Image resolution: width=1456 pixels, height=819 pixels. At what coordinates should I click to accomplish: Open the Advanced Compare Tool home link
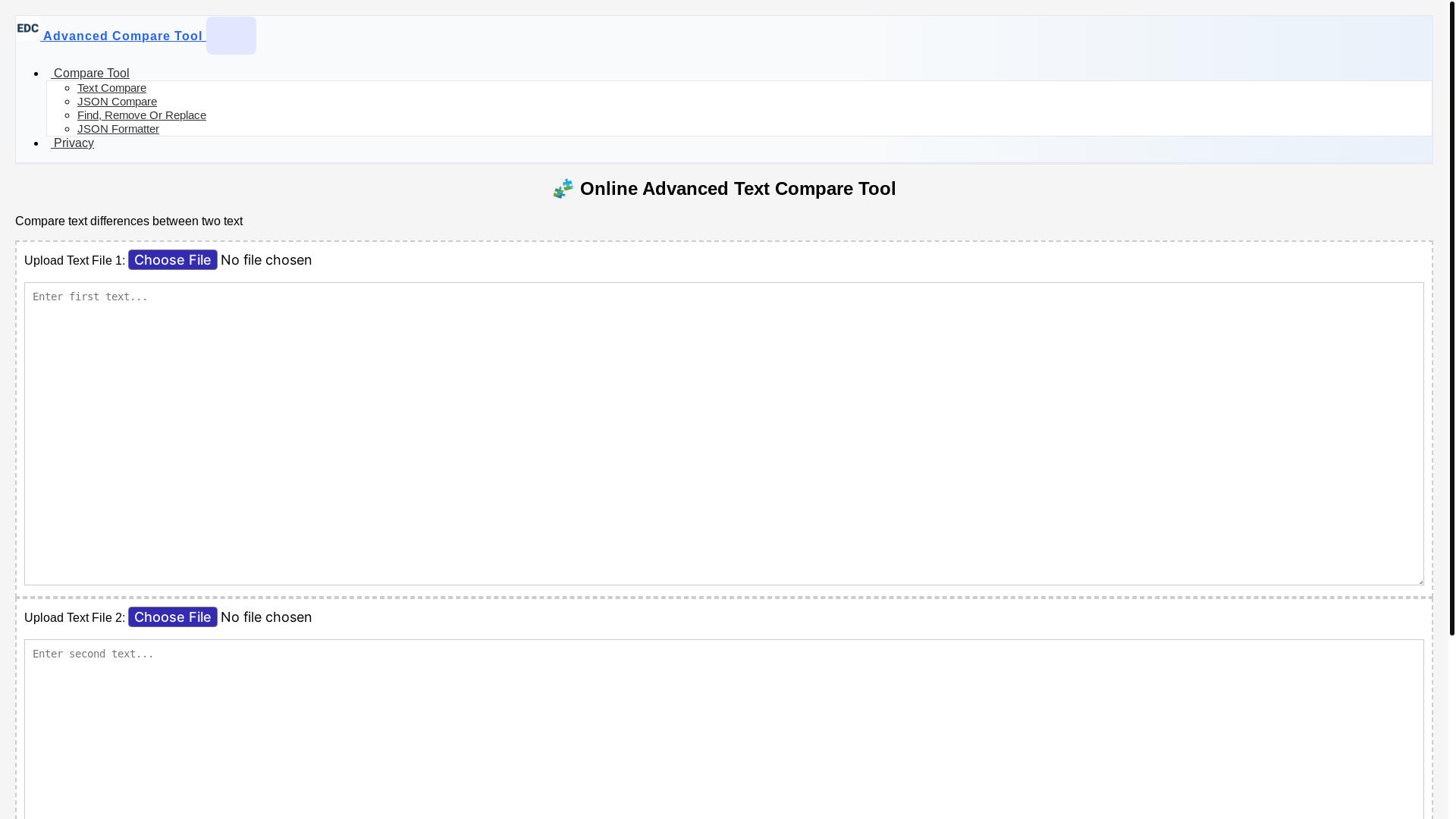(x=122, y=36)
